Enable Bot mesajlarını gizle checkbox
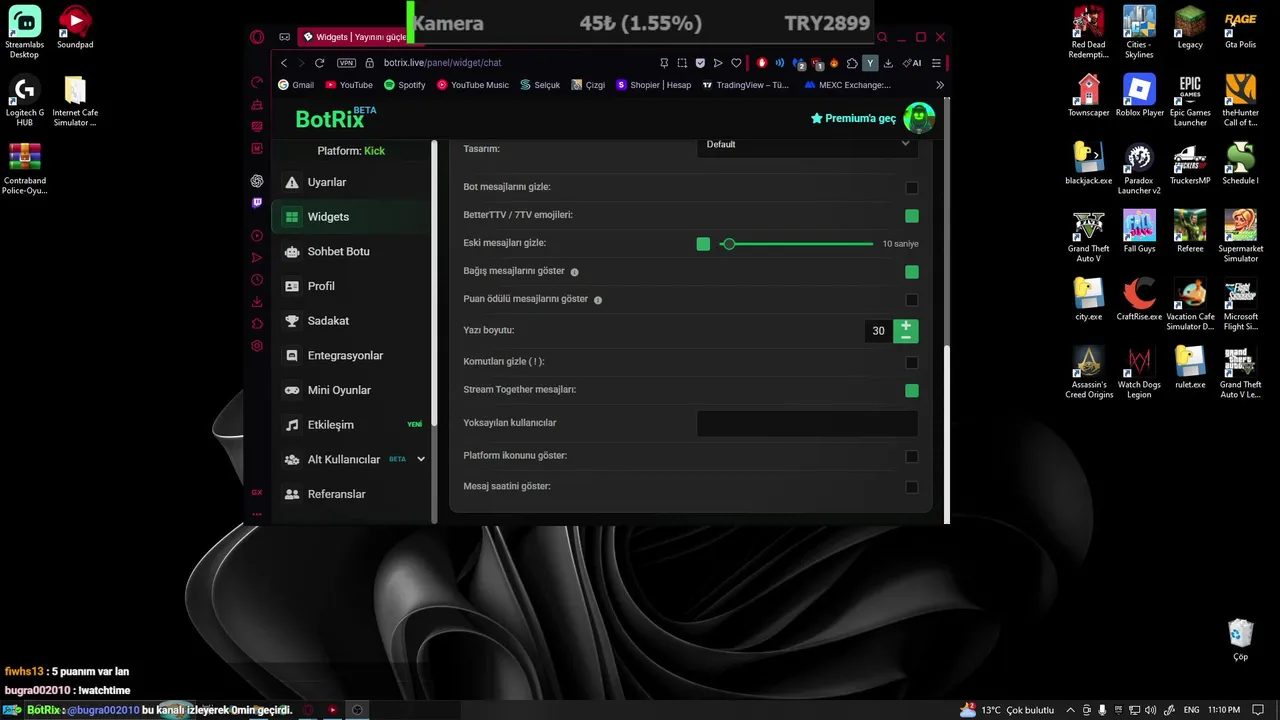This screenshot has height=720, width=1280. 912,188
